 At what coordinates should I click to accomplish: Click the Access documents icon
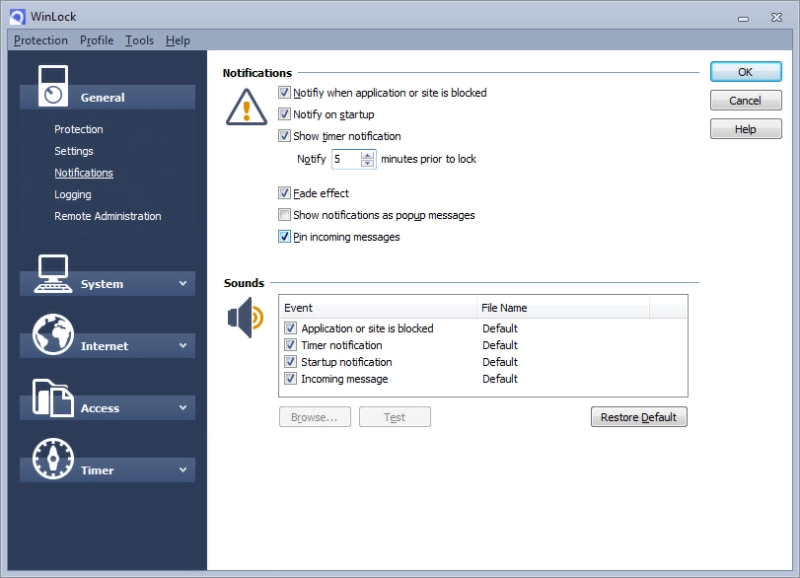(53, 397)
